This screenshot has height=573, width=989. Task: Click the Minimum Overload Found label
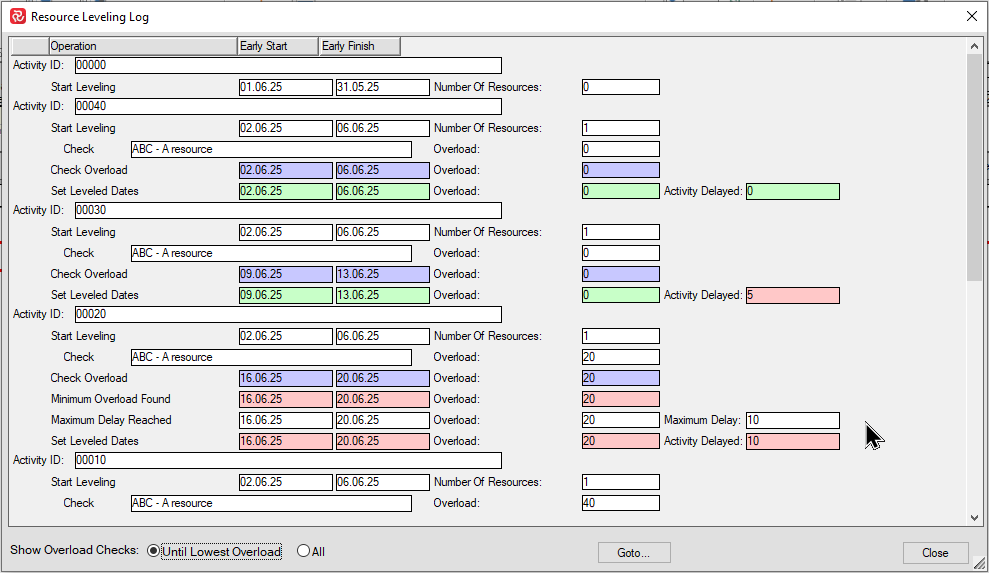click(x=110, y=399)
